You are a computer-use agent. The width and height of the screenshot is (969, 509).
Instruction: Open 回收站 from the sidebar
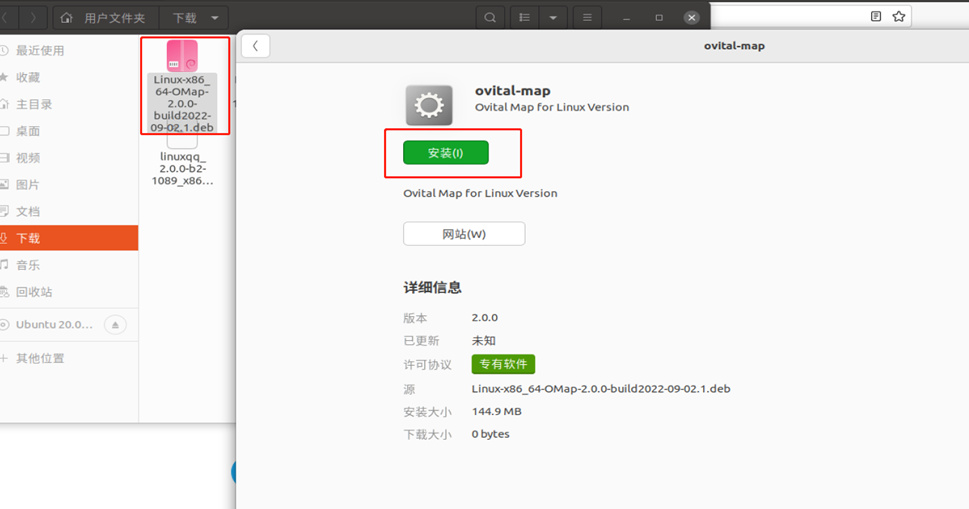click(x=34, y=292)
